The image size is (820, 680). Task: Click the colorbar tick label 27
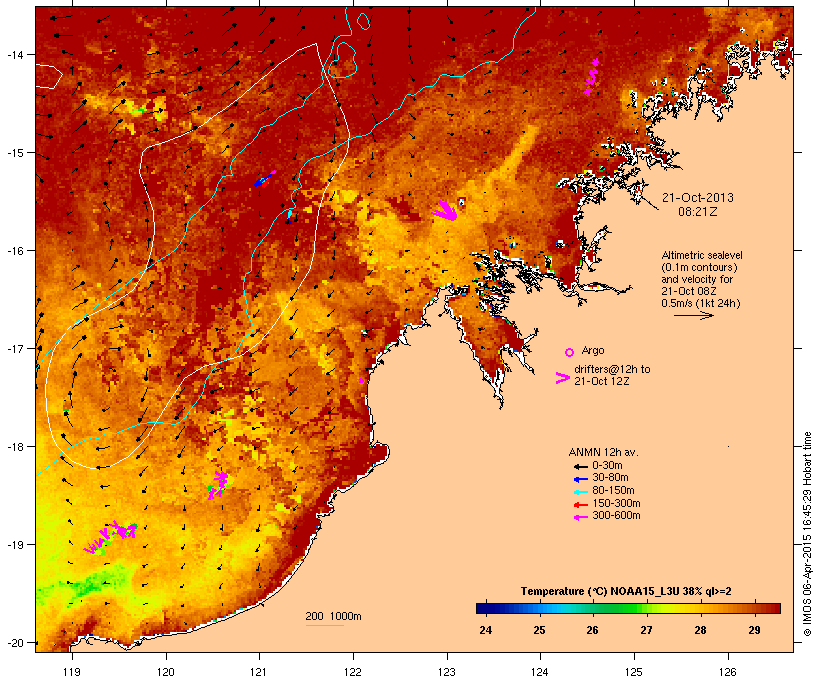coord(646,630)
